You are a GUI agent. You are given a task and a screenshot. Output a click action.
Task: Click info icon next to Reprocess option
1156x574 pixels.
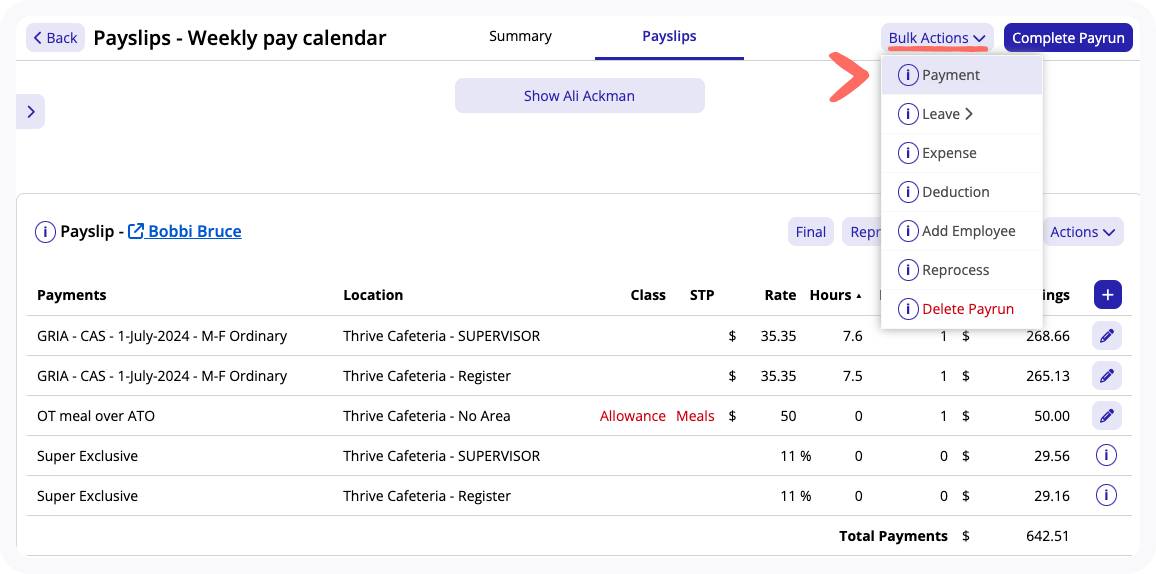pos(907,270)
